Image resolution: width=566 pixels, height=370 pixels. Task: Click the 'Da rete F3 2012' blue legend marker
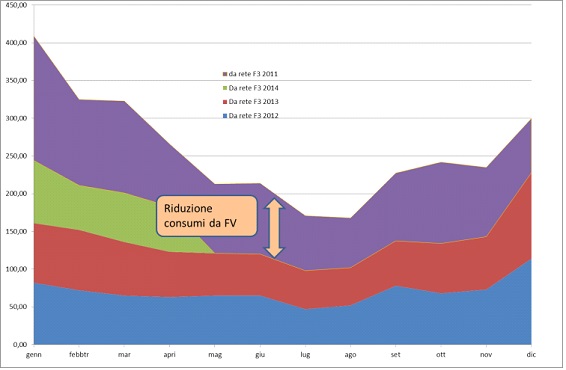225,116
